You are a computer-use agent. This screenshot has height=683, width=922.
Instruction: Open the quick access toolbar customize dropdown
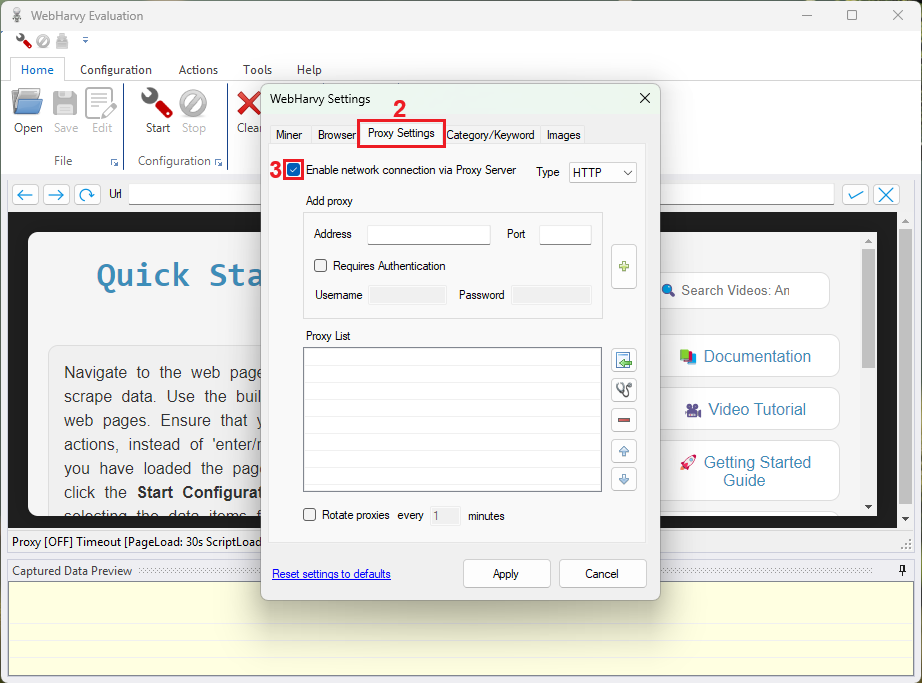coord(85,41)
